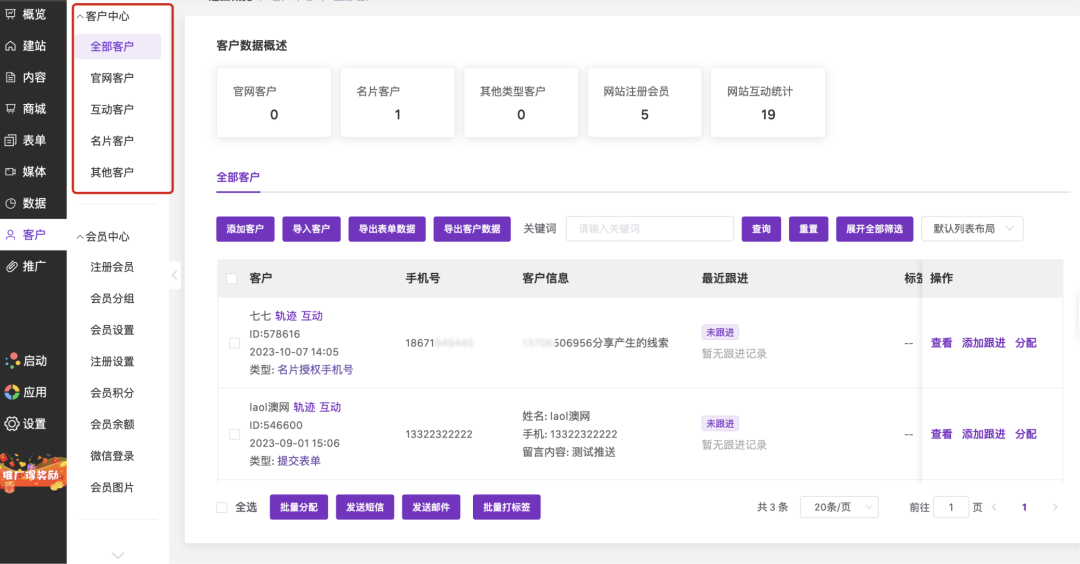Screen dimensions: 1080x564
Task: Open the 默认列表布局 layout dropdown
Action: [x=971, y=229]
